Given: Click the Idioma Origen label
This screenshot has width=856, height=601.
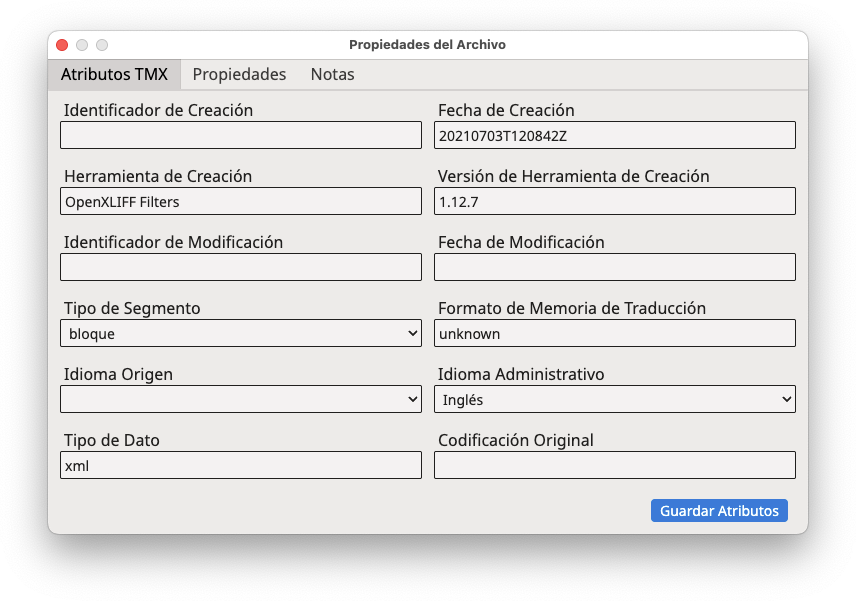Looking at the screenshot, I should (x=118, y=374).
